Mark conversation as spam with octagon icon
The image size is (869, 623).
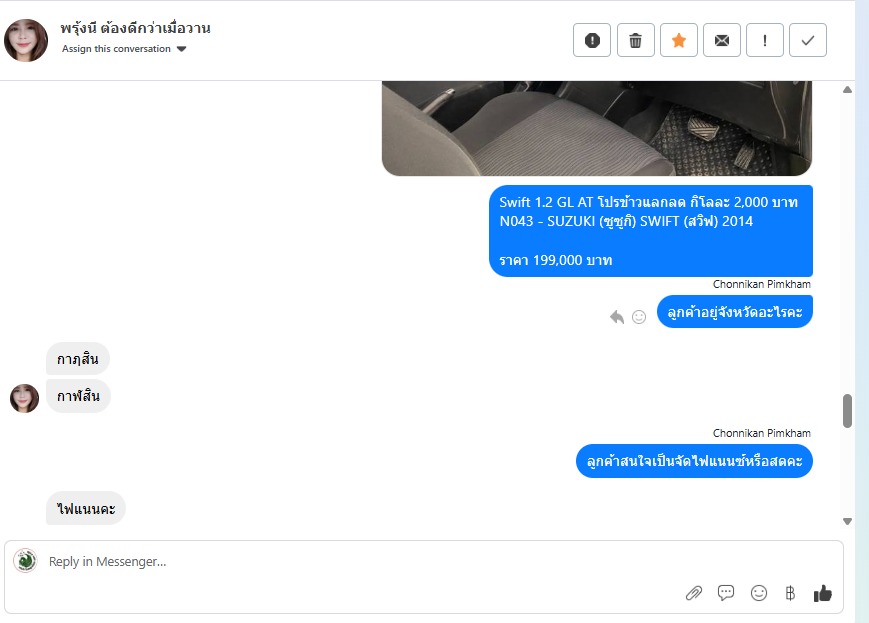pos(592,40)
